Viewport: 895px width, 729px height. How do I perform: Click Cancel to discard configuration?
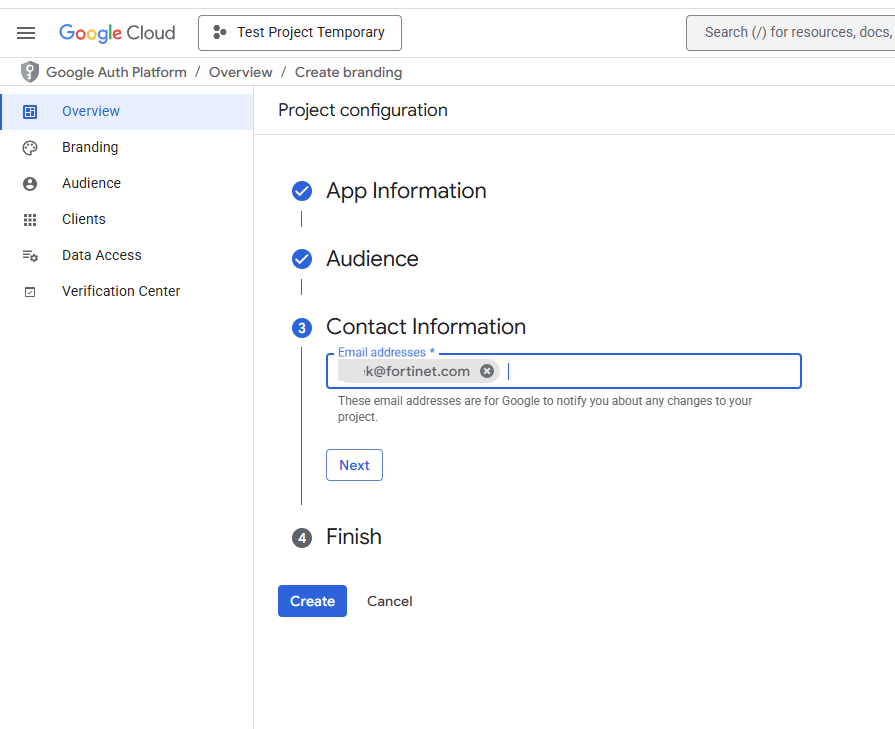pos(389,601)
